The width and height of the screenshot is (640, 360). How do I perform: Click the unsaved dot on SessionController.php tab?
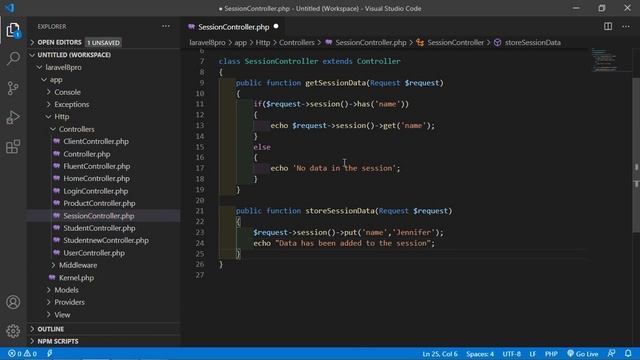(276, 26)
